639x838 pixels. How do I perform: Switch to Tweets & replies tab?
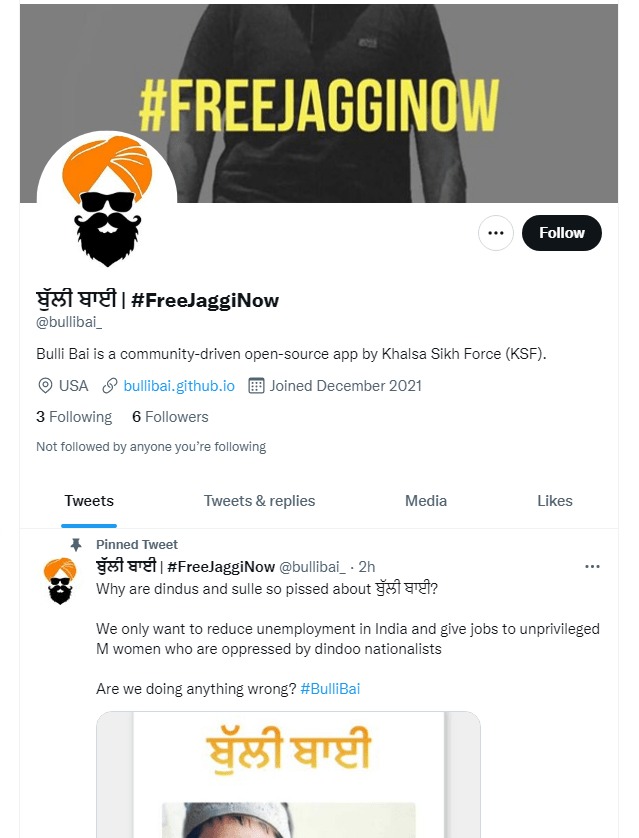260,501
